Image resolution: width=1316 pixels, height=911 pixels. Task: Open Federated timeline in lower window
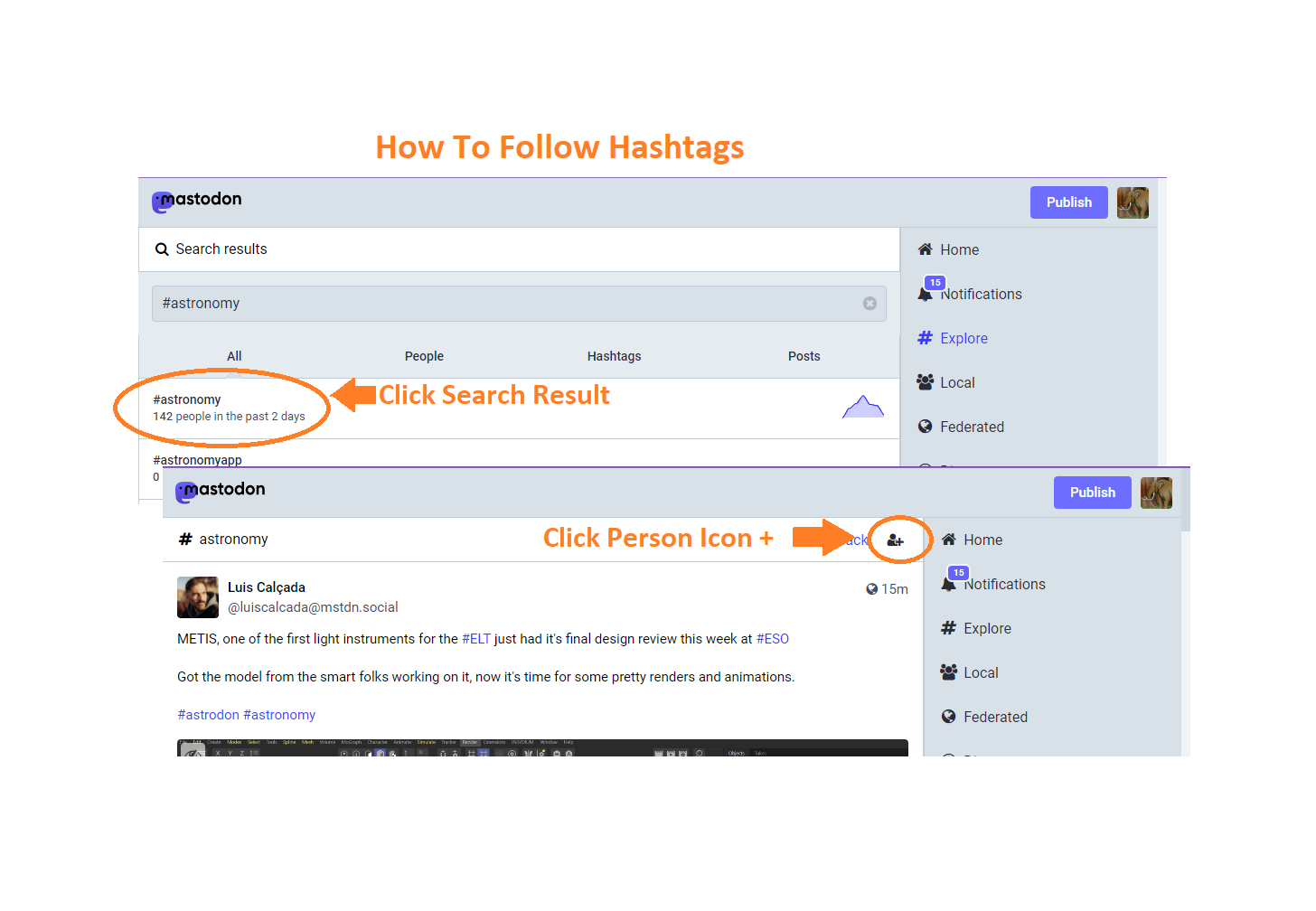coord(995,718)
